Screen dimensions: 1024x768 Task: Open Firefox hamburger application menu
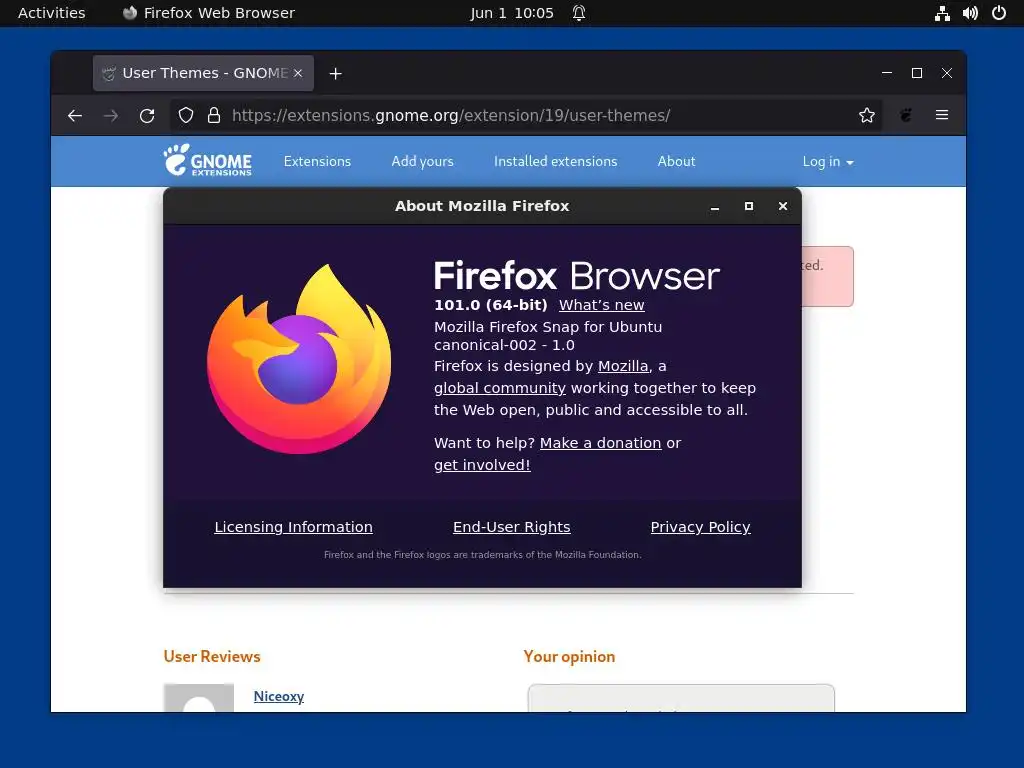[942, 115]
